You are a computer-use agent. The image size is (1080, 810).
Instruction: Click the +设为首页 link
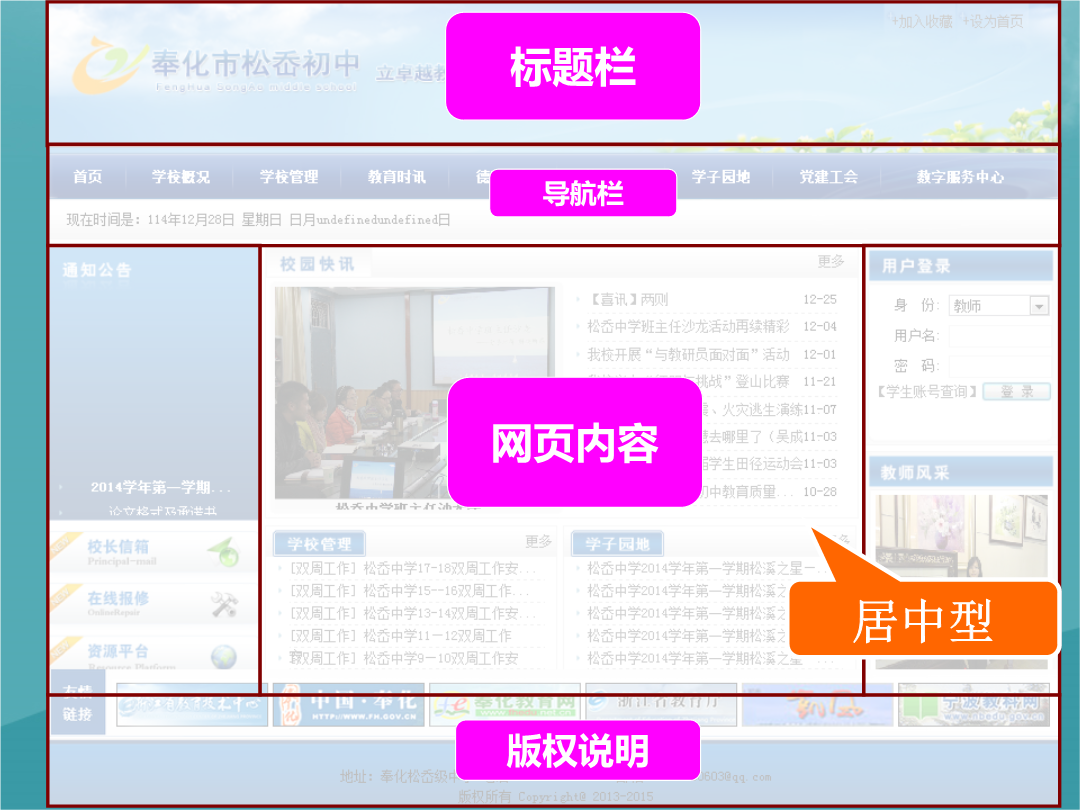[993, 22]
